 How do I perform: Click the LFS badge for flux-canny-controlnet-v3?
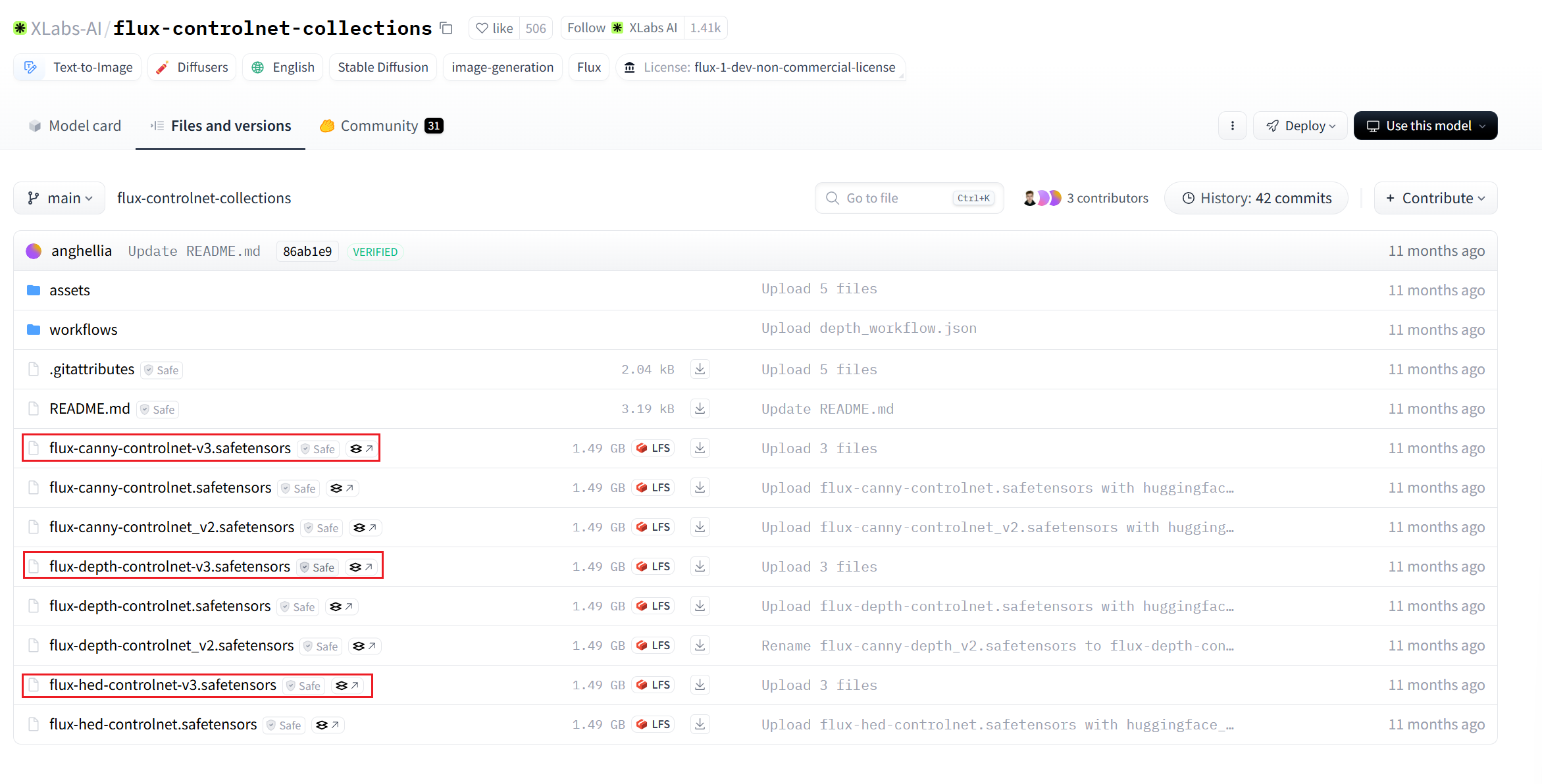click(653, 448)
